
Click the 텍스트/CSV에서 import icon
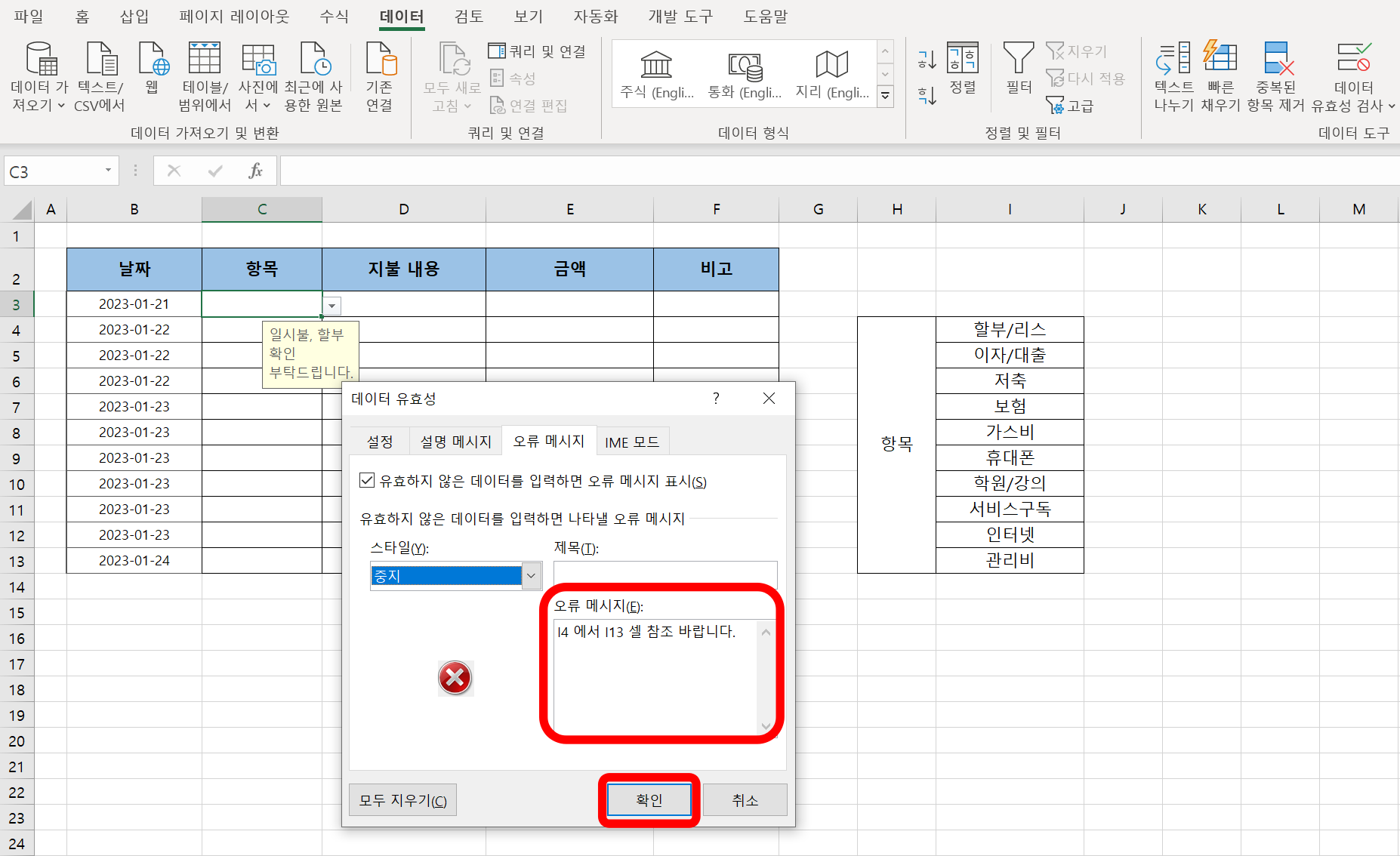100,60
